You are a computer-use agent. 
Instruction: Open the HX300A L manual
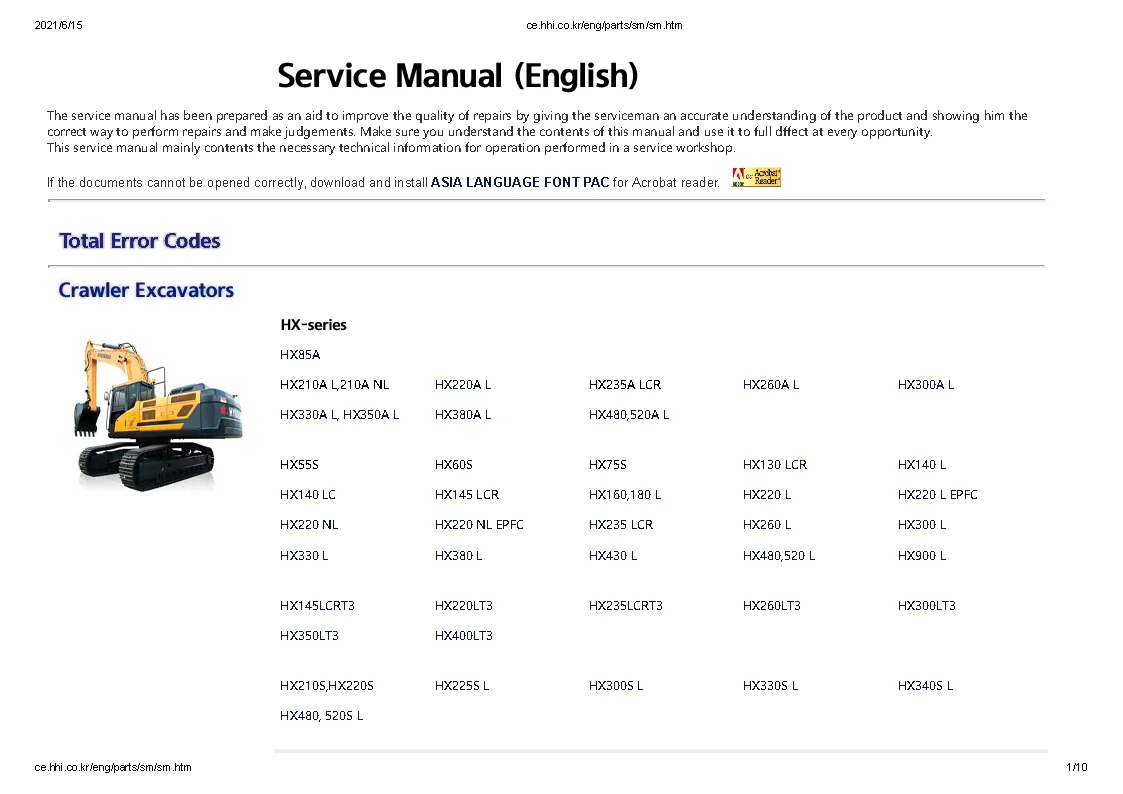925,384
